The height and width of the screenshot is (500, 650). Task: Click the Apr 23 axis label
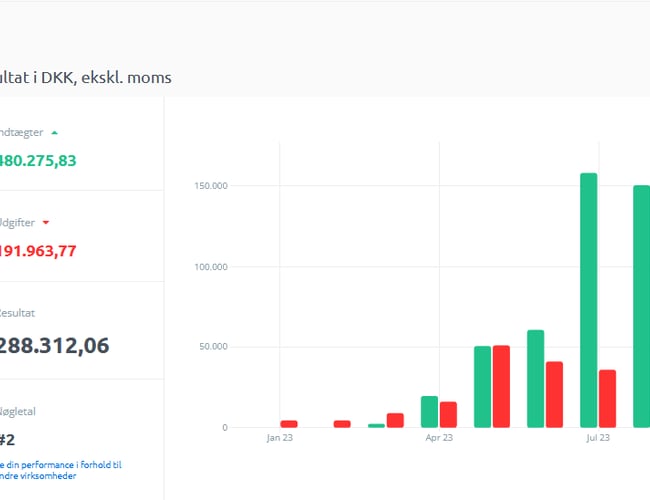click(x=439, y=438)
